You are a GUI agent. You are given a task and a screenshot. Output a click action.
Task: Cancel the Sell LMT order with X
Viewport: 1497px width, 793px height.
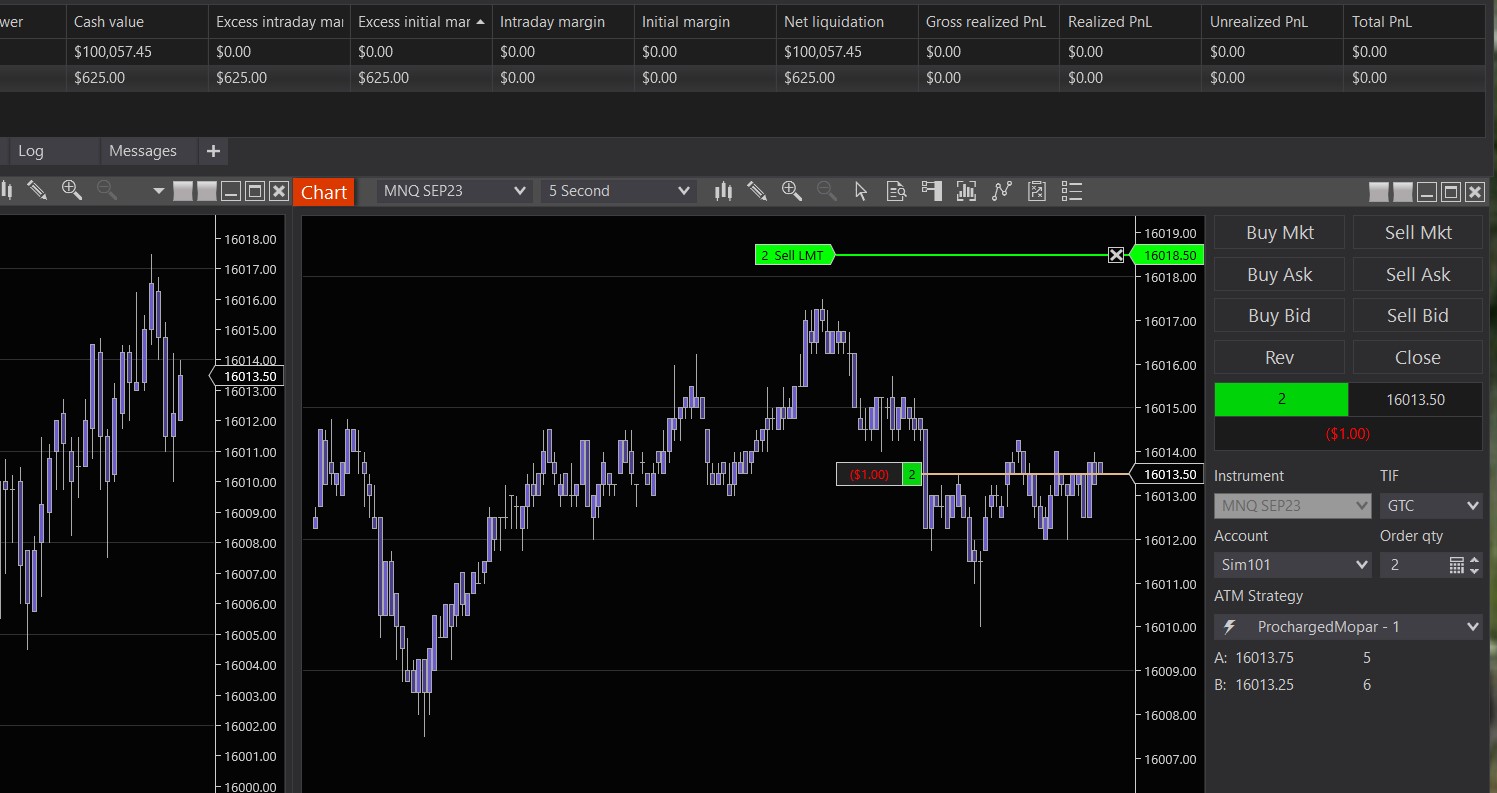point(1116,255)
